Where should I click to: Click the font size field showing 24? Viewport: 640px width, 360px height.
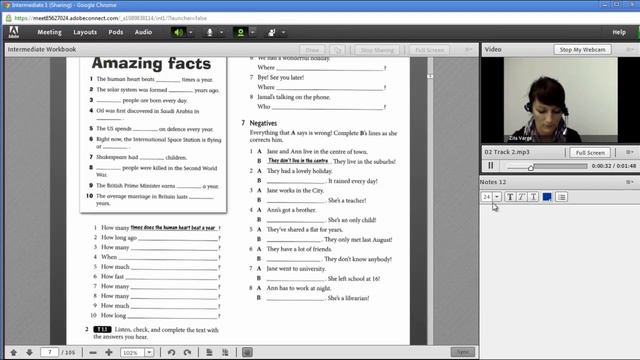(x=487, y=197)
